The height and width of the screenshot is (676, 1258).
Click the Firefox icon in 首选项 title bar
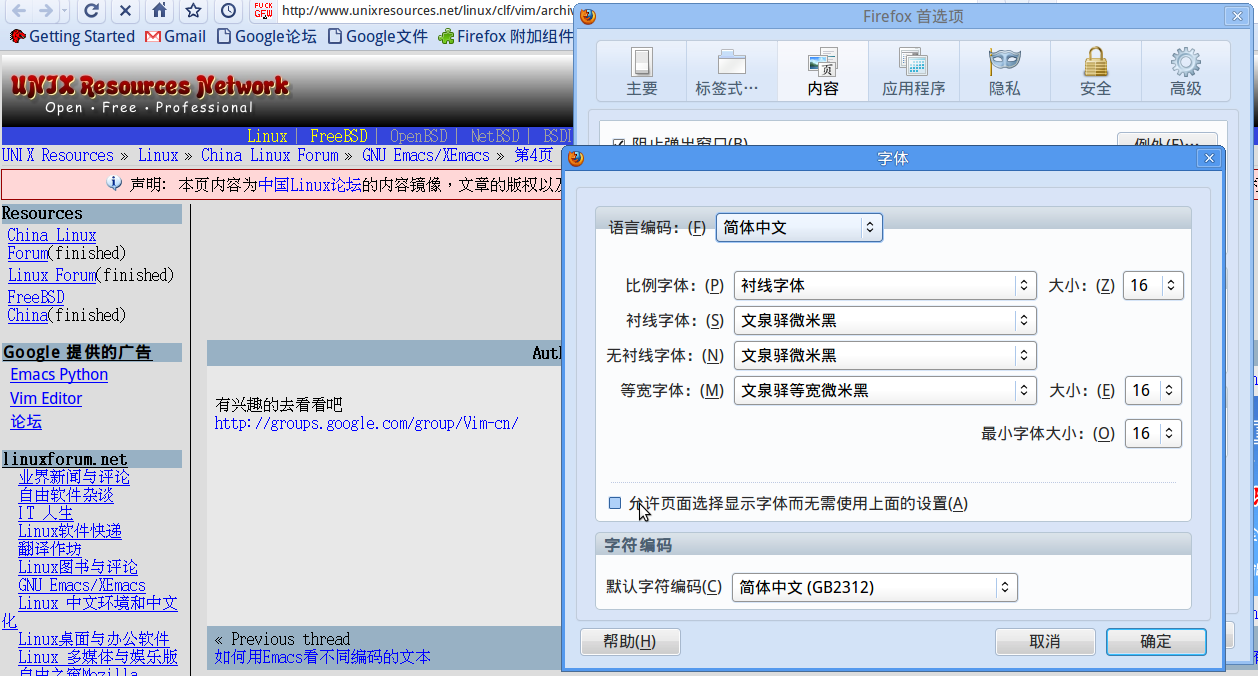pos(588,16)
